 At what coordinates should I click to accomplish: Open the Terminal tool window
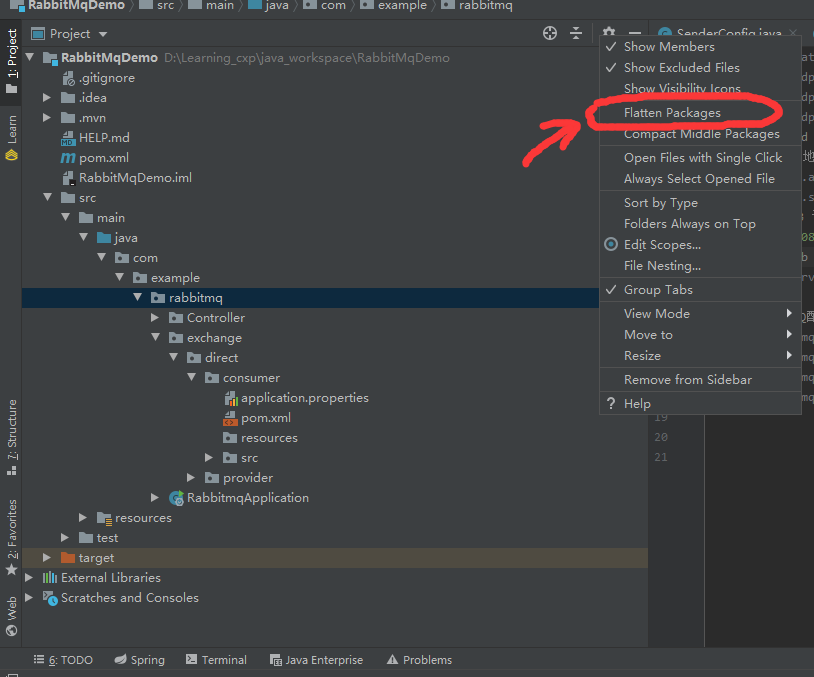216,660
